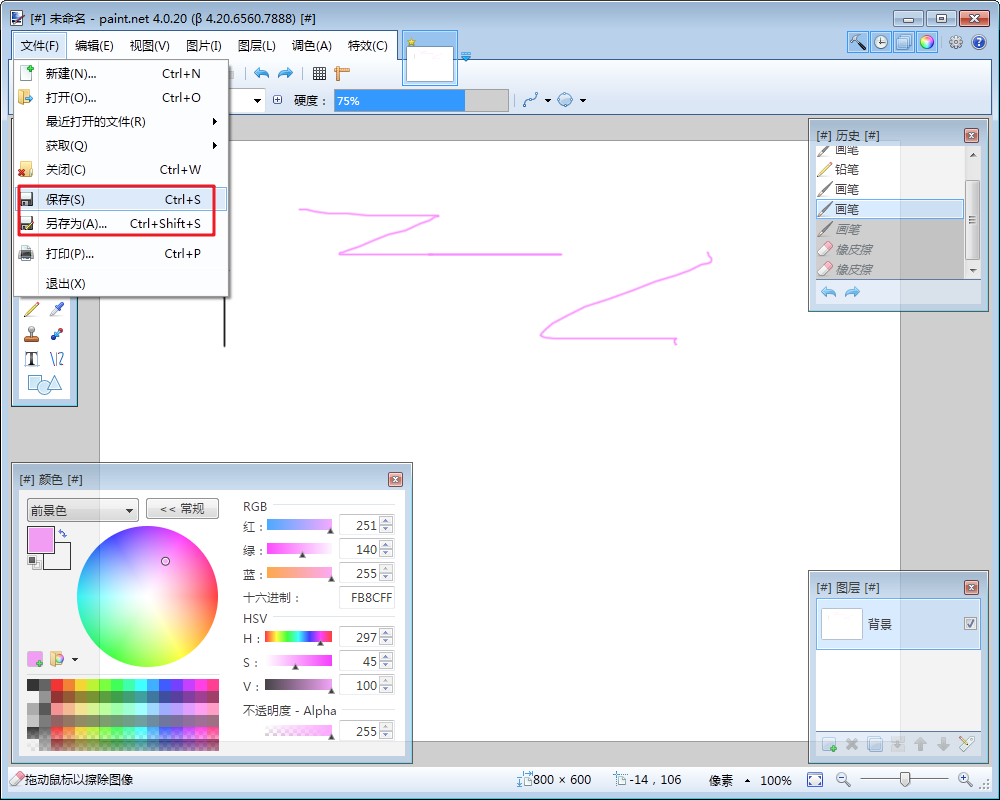
Task: Select the Color Picker eyedropper tool
Action: coord(57,310)
